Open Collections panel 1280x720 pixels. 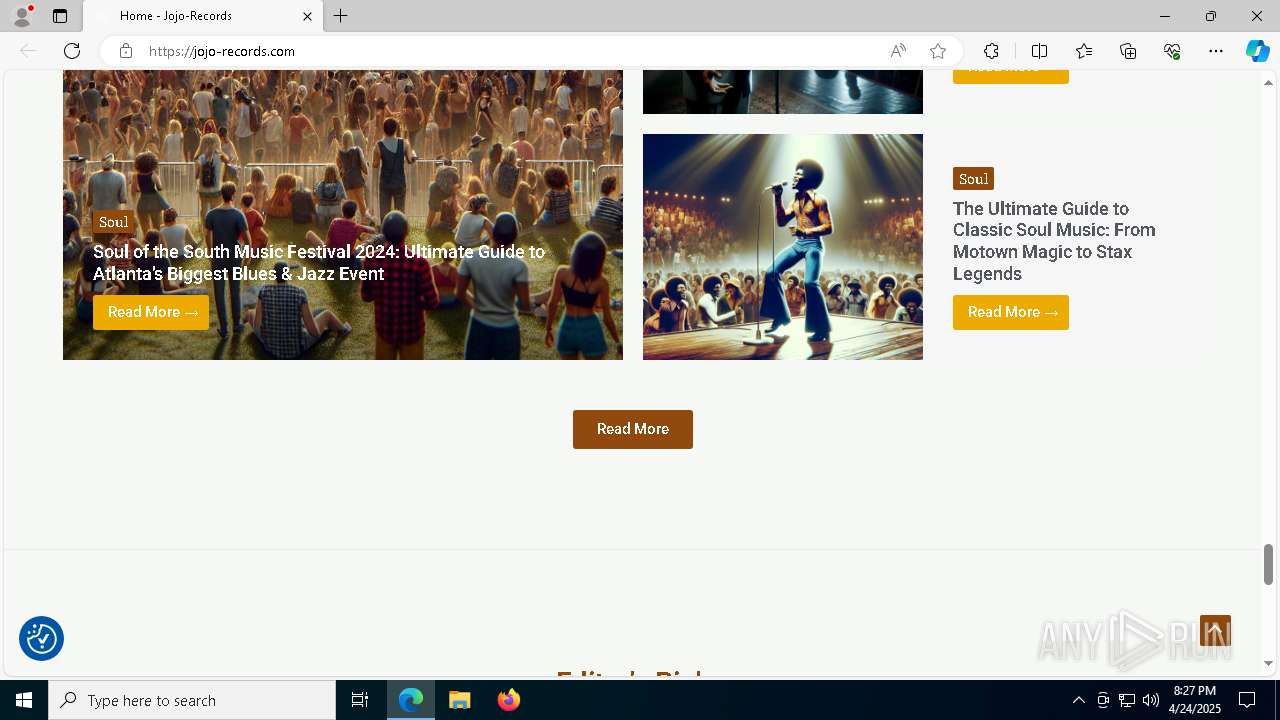tap(1128, 51)
